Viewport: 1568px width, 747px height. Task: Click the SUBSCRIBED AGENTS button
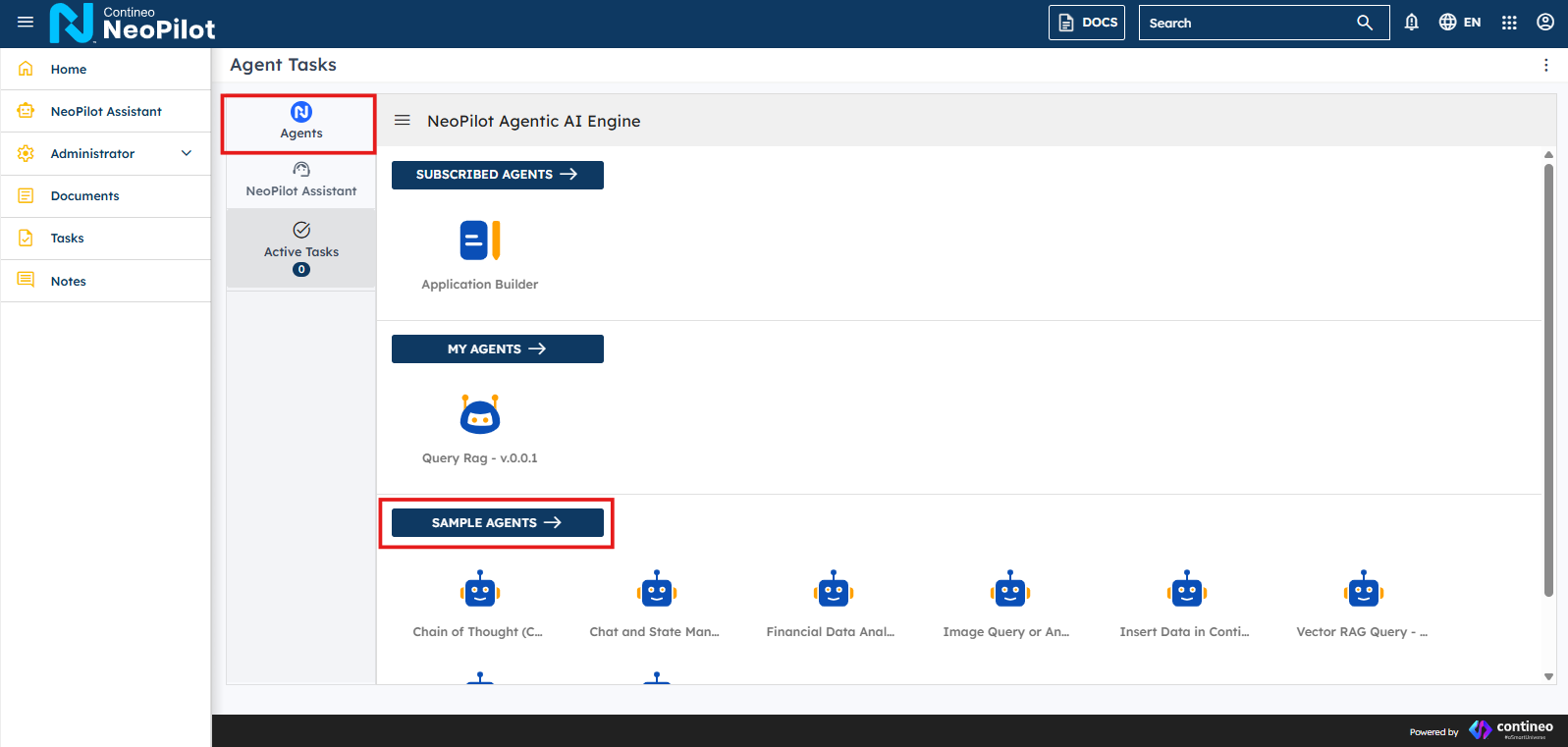tap(497, 175)
